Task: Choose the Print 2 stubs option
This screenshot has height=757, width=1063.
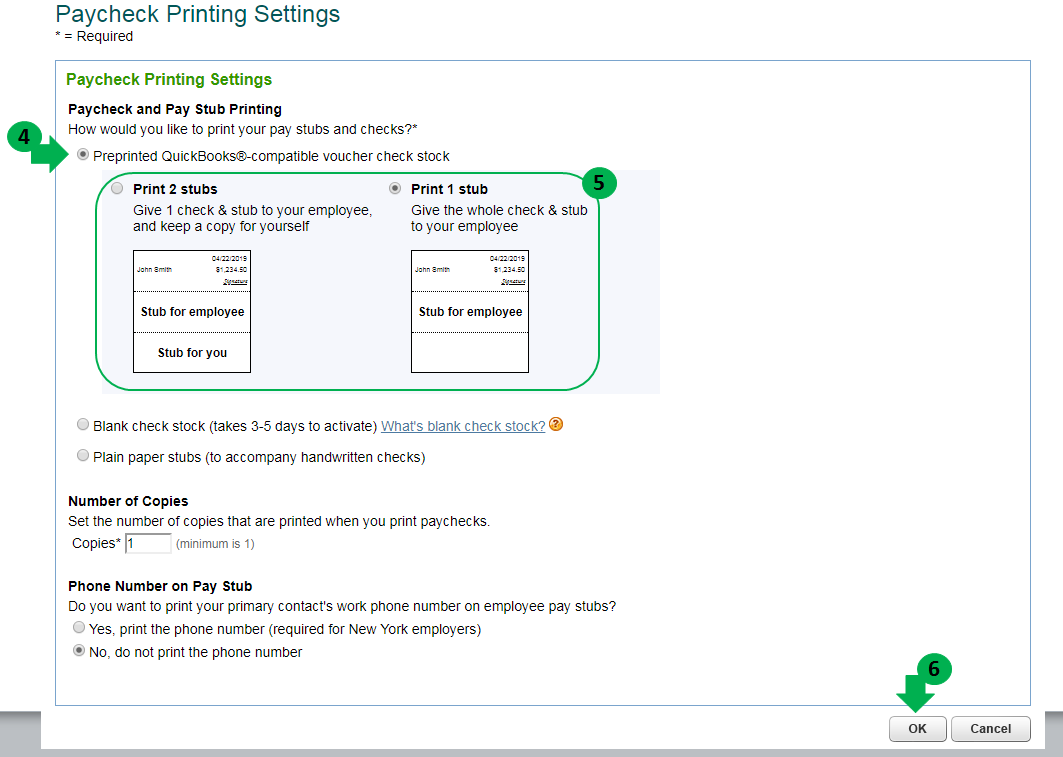Action: (x=118, y=188)
